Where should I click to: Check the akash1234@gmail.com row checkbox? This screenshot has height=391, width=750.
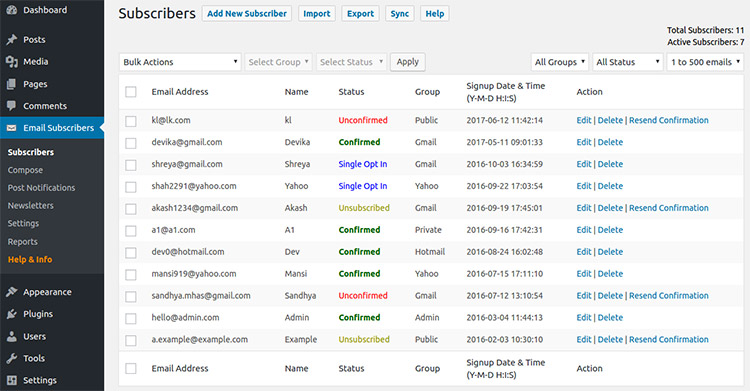(131, 209)
